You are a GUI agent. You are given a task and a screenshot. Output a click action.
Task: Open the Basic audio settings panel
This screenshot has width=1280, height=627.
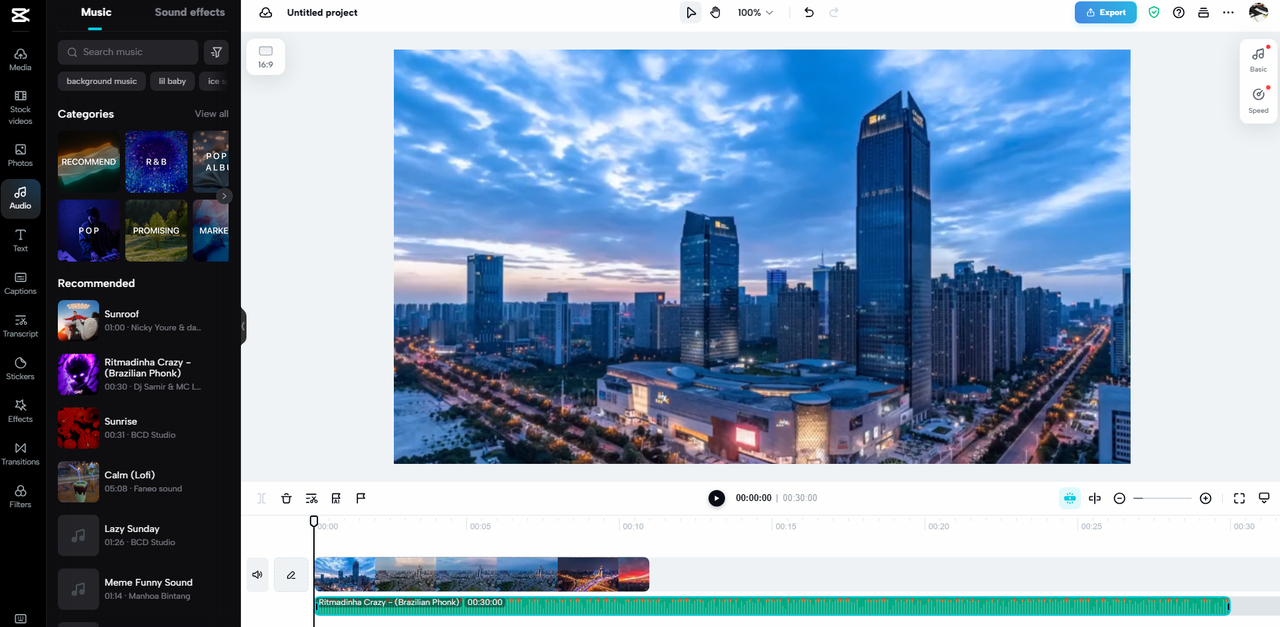[x=1258, y=60]
